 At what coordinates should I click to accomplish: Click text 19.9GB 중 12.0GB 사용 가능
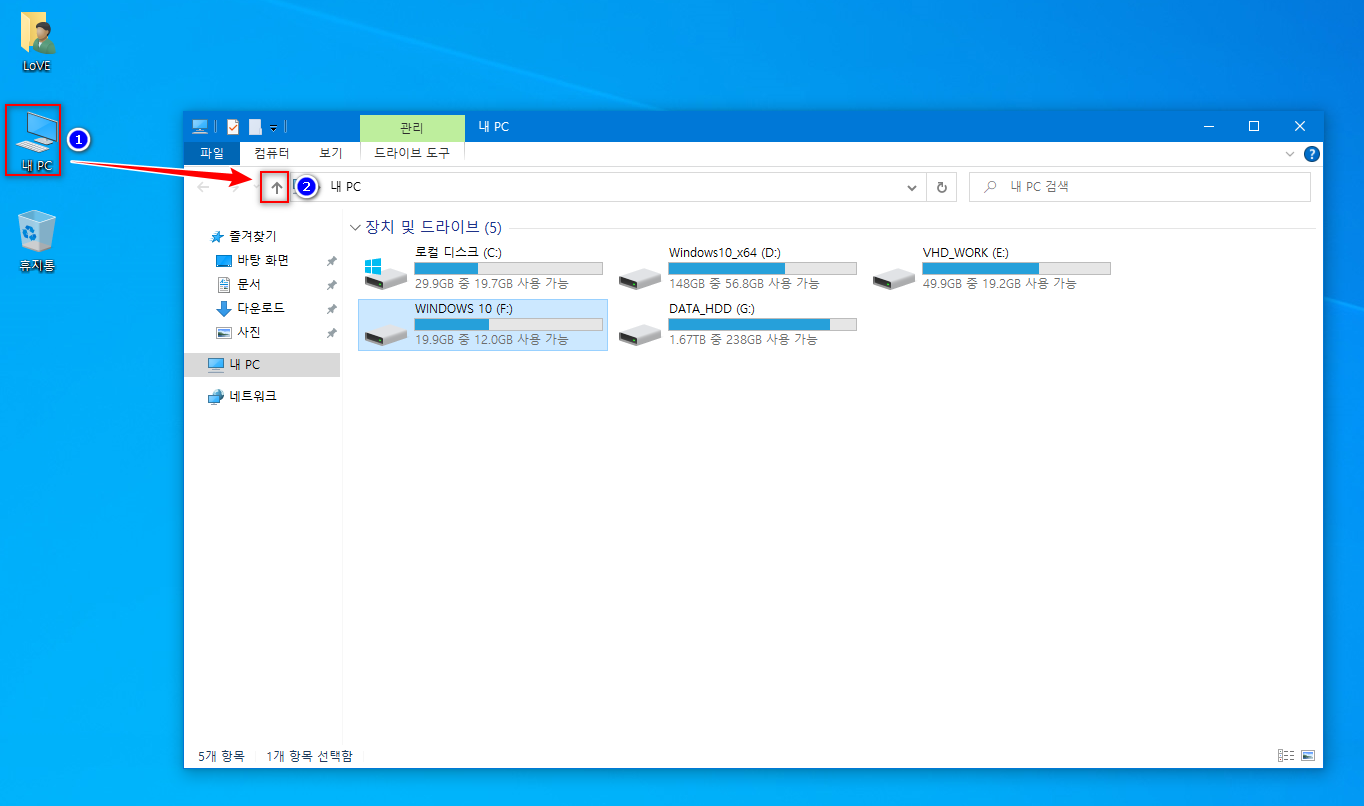[491, 340]
